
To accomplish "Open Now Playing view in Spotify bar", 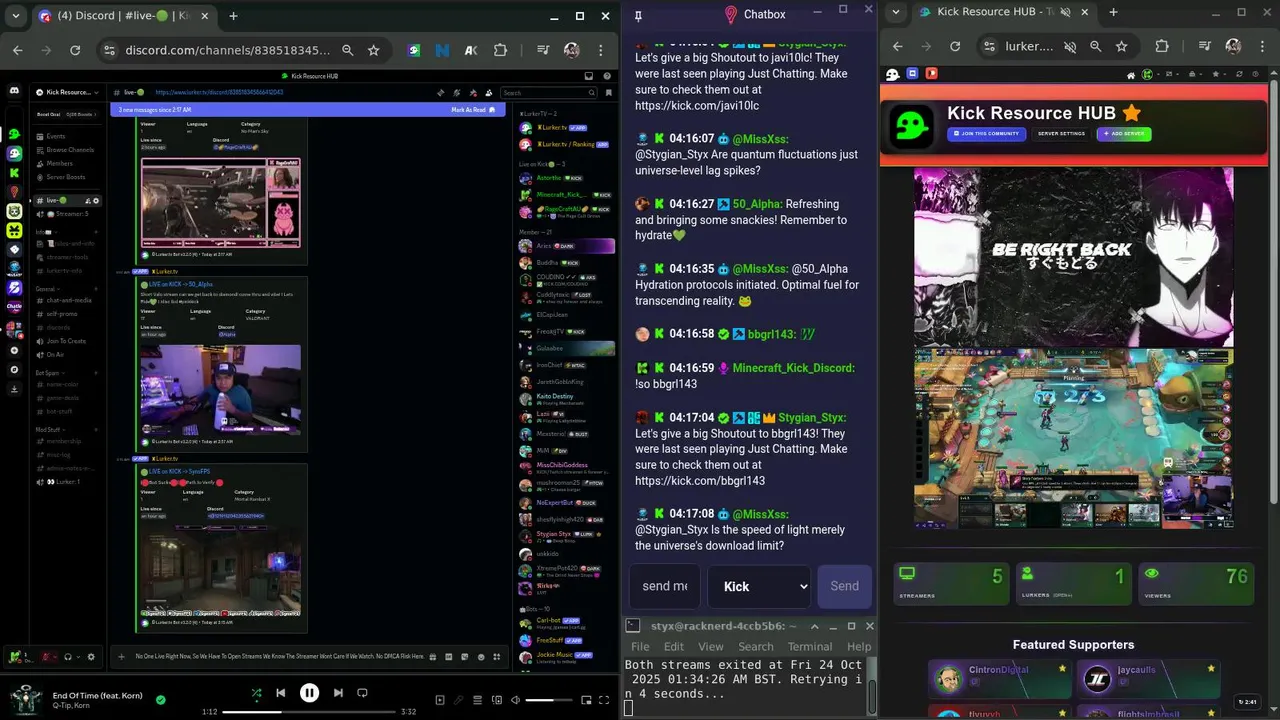I will 440,700.
